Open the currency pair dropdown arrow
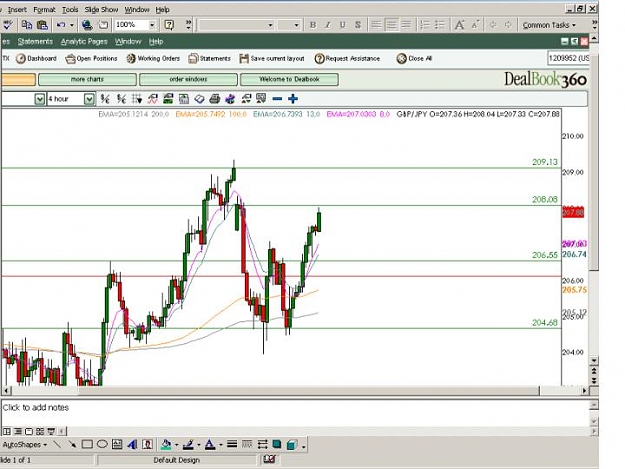The height and width of the screenshot is (469, 625). [x=39, y=99]
